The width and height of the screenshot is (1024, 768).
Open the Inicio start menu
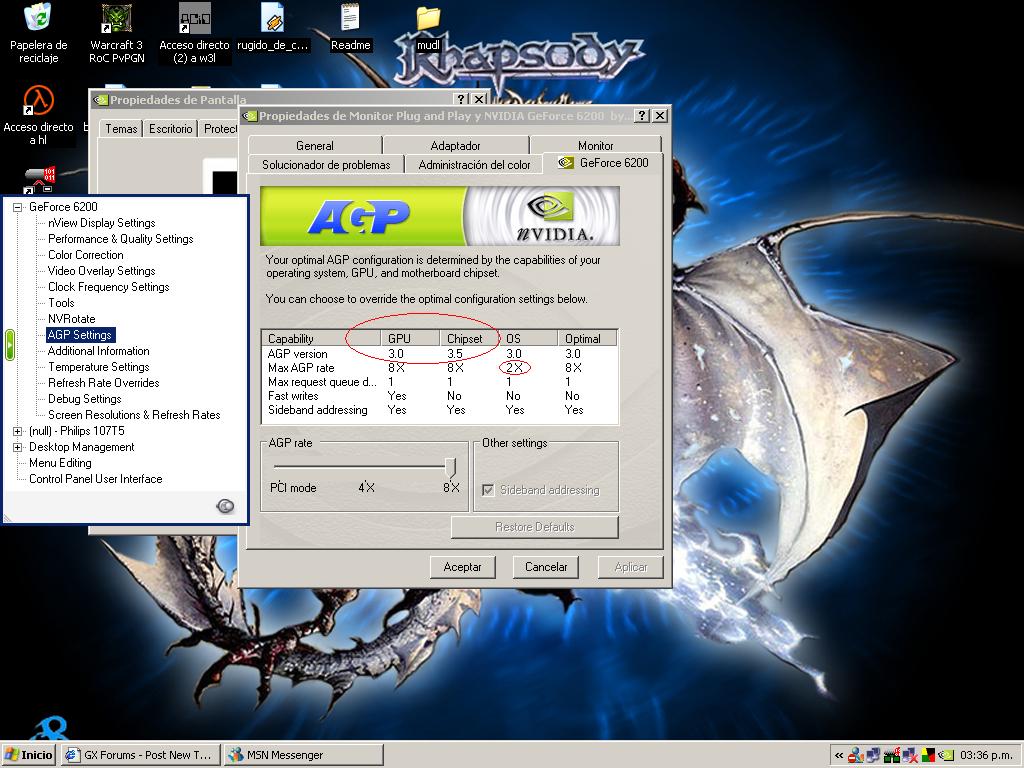pyautogui.click(x=28, y=755)
